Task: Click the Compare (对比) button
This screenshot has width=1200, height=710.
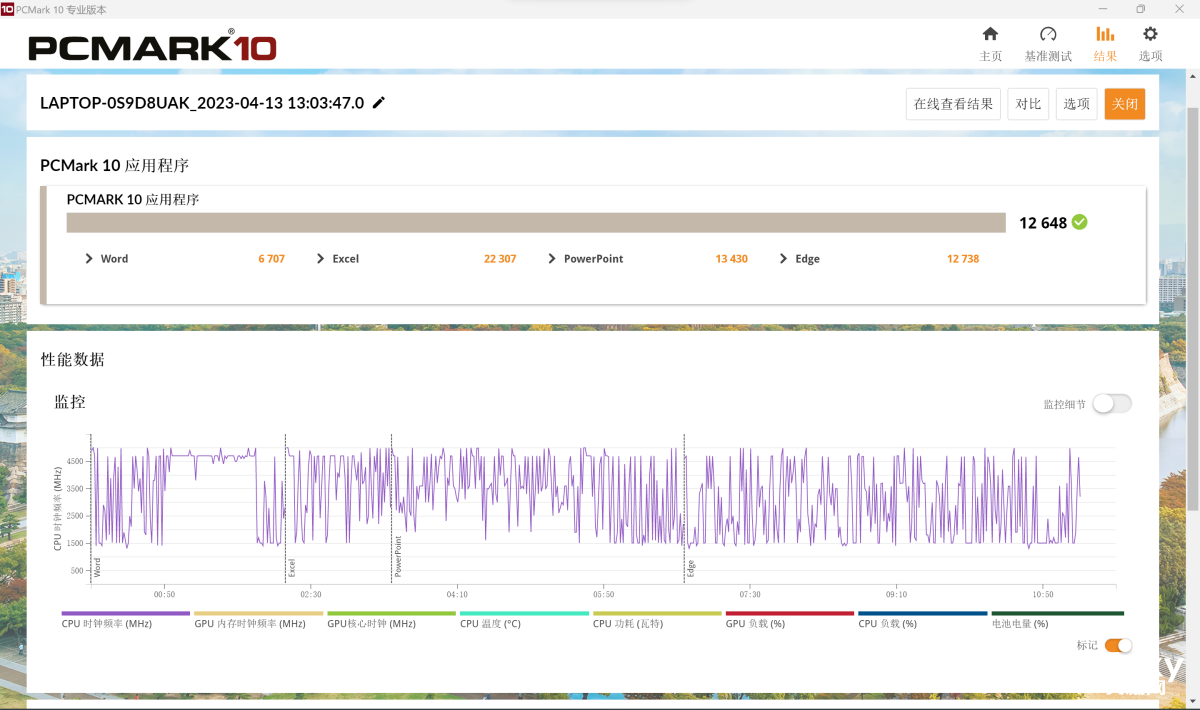Action: pos(1028,104)
